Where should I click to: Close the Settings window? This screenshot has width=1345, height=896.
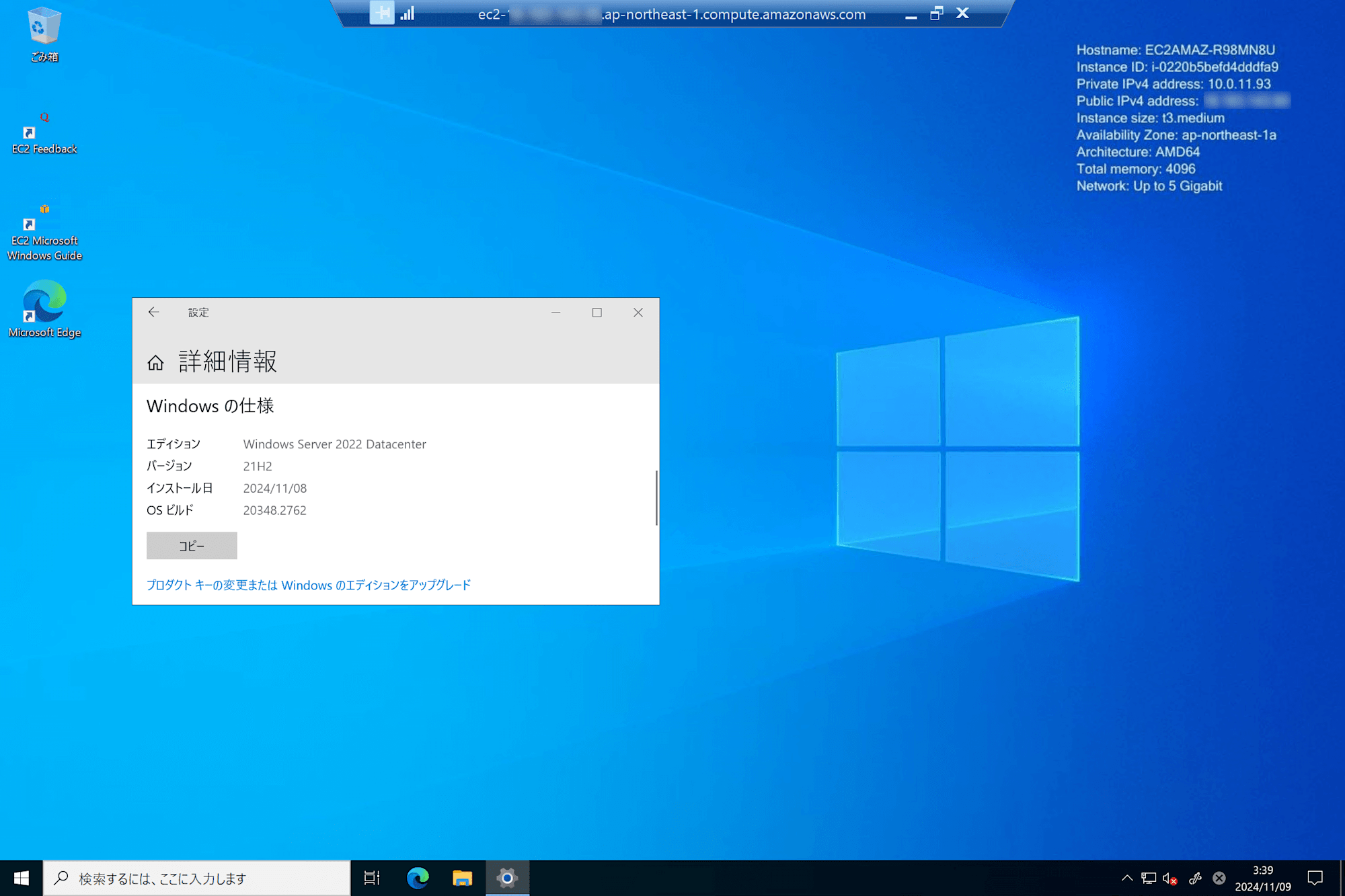click(638, 312)
